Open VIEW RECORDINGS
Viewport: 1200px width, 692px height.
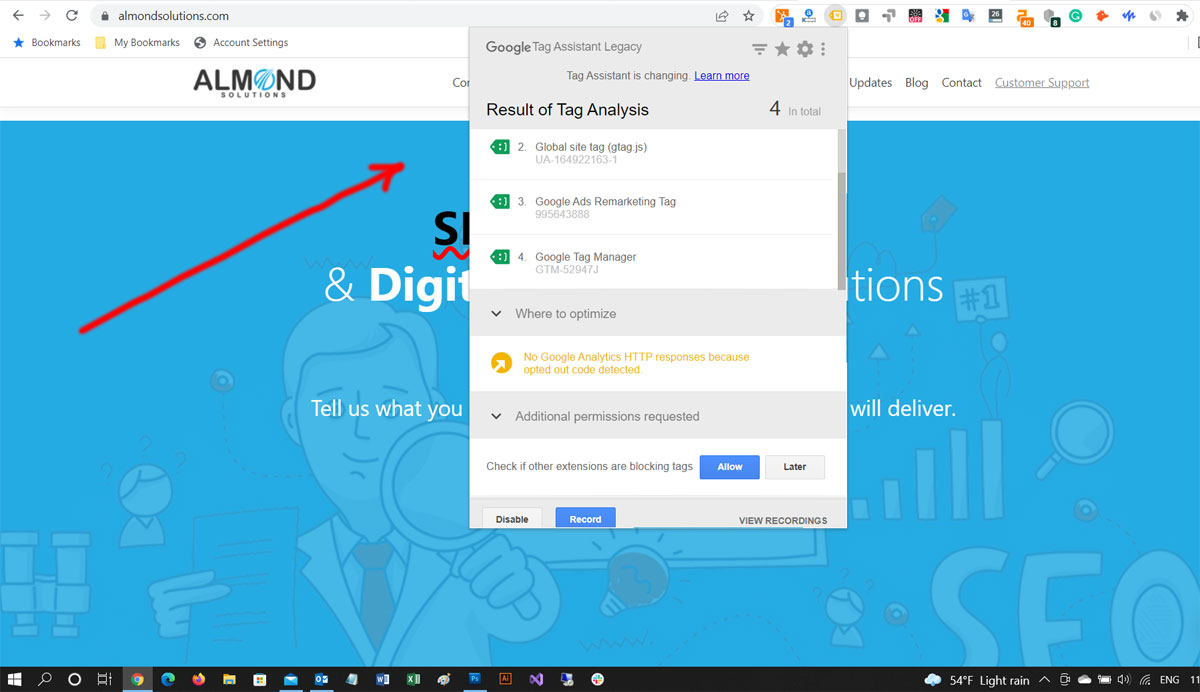coord(783,521)
